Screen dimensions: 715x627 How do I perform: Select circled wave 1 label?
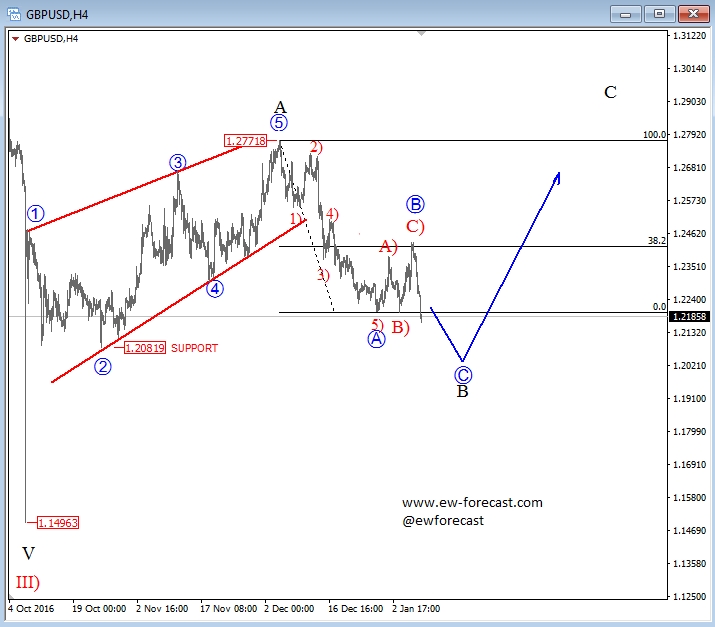click(x=36, y=213)
